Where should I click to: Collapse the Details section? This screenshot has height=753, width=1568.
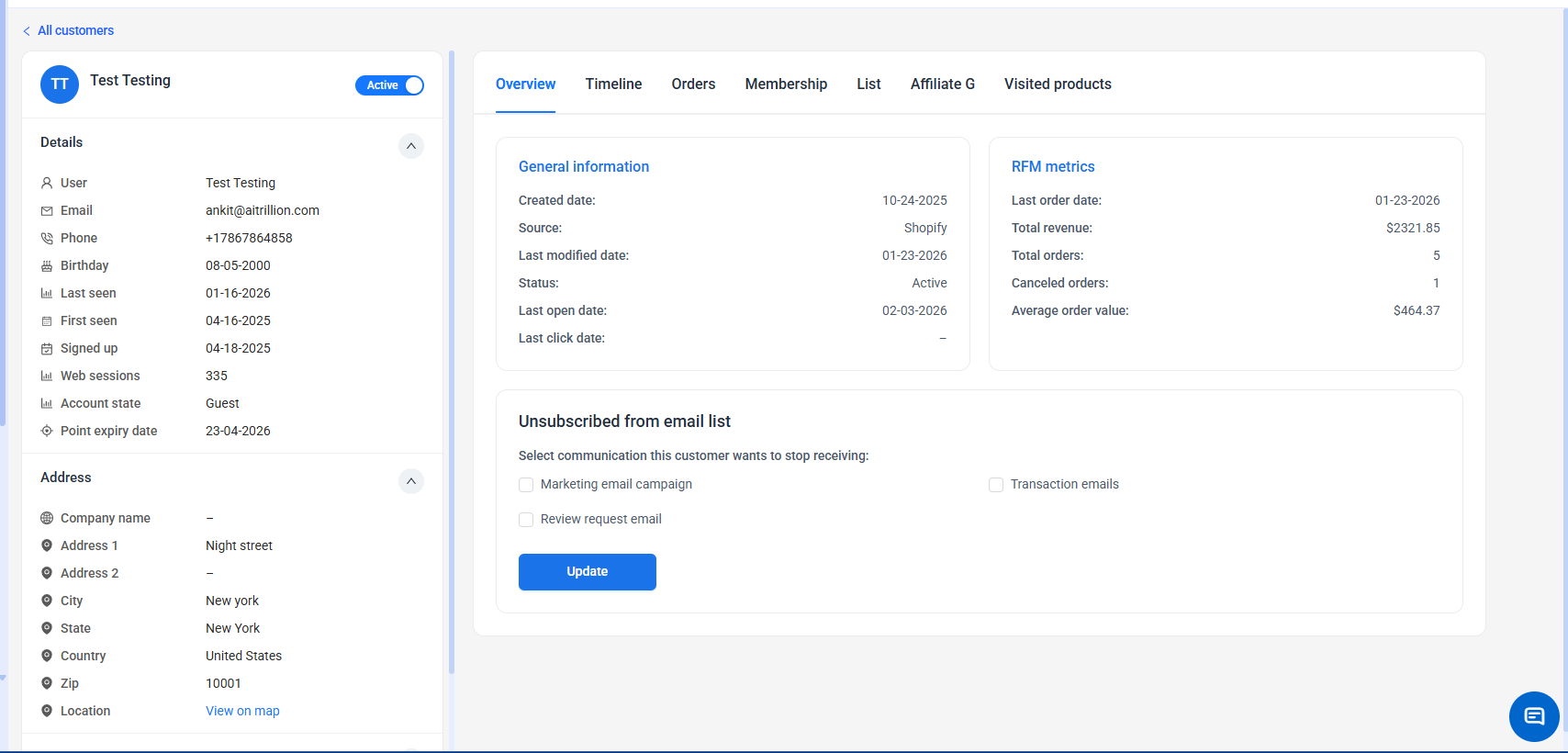click(411, 146)
